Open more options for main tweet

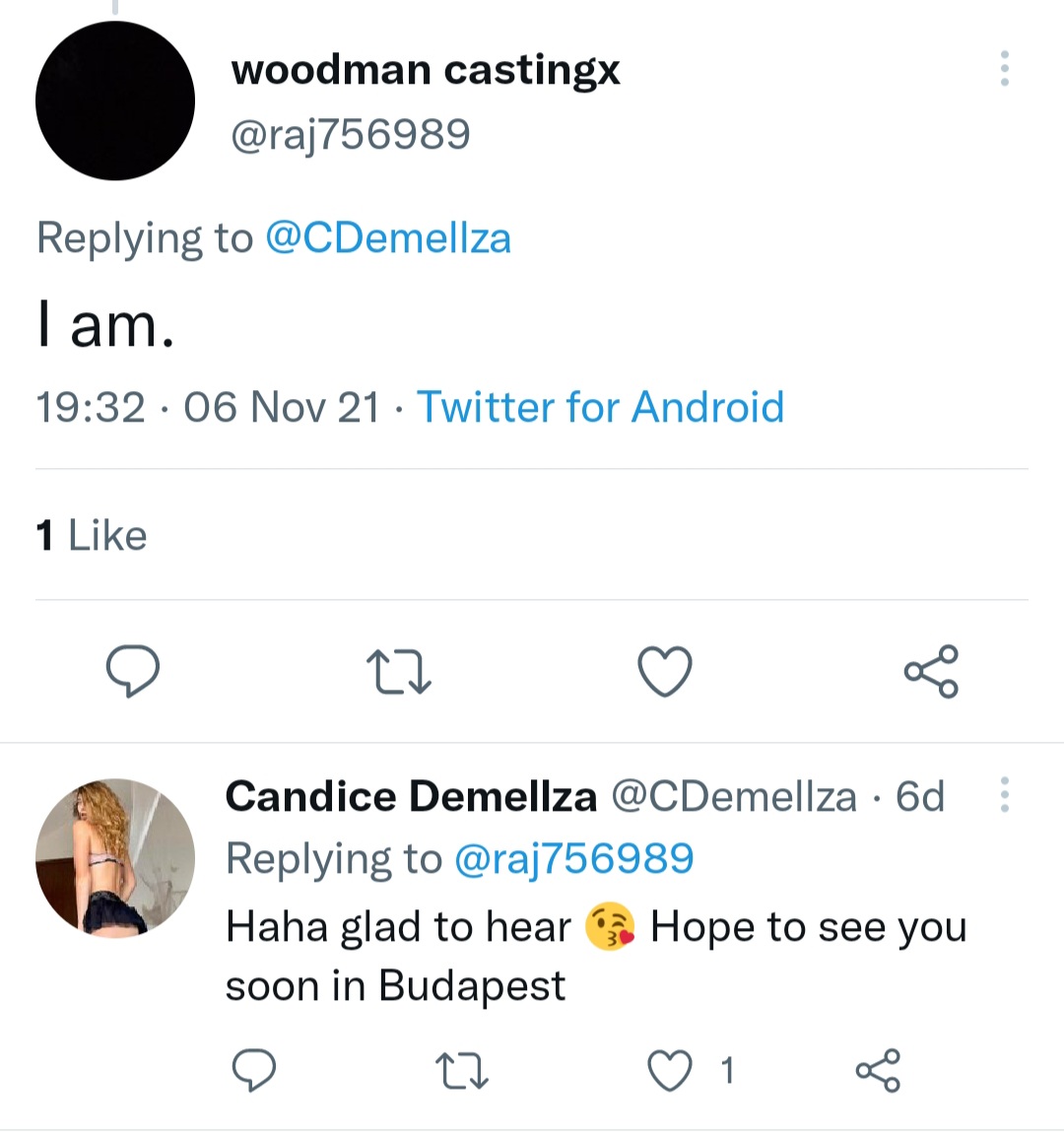click(x=1004, y=69)
